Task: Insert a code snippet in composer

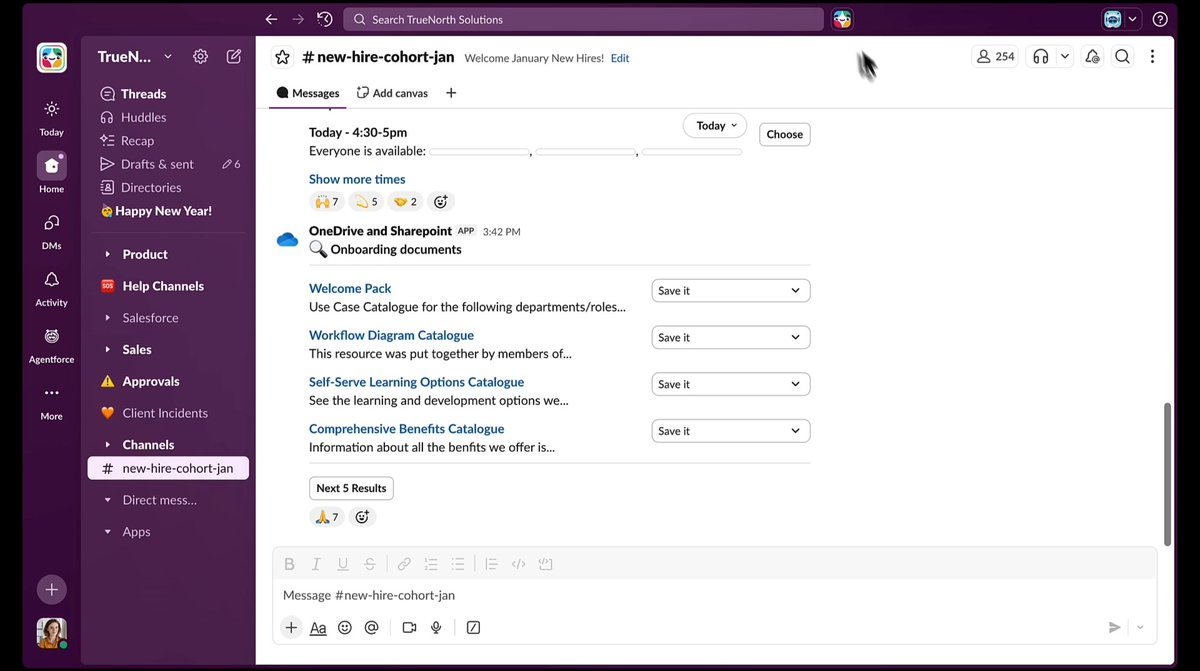Action: click(518, 564)
